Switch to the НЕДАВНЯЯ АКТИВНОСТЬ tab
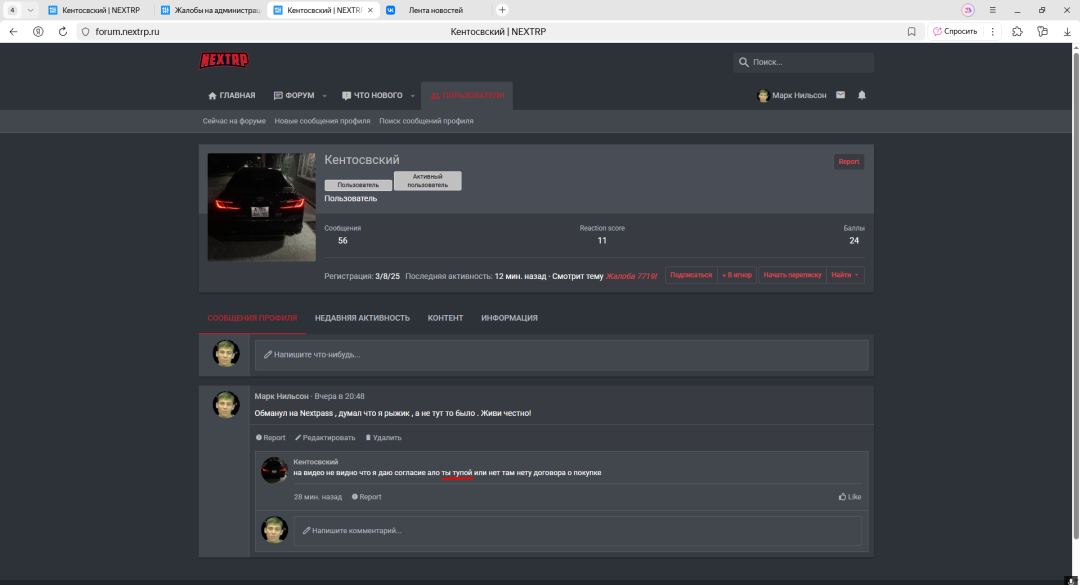The height and width of the screenshot is (585, 1080). click(x=362, y=318)
